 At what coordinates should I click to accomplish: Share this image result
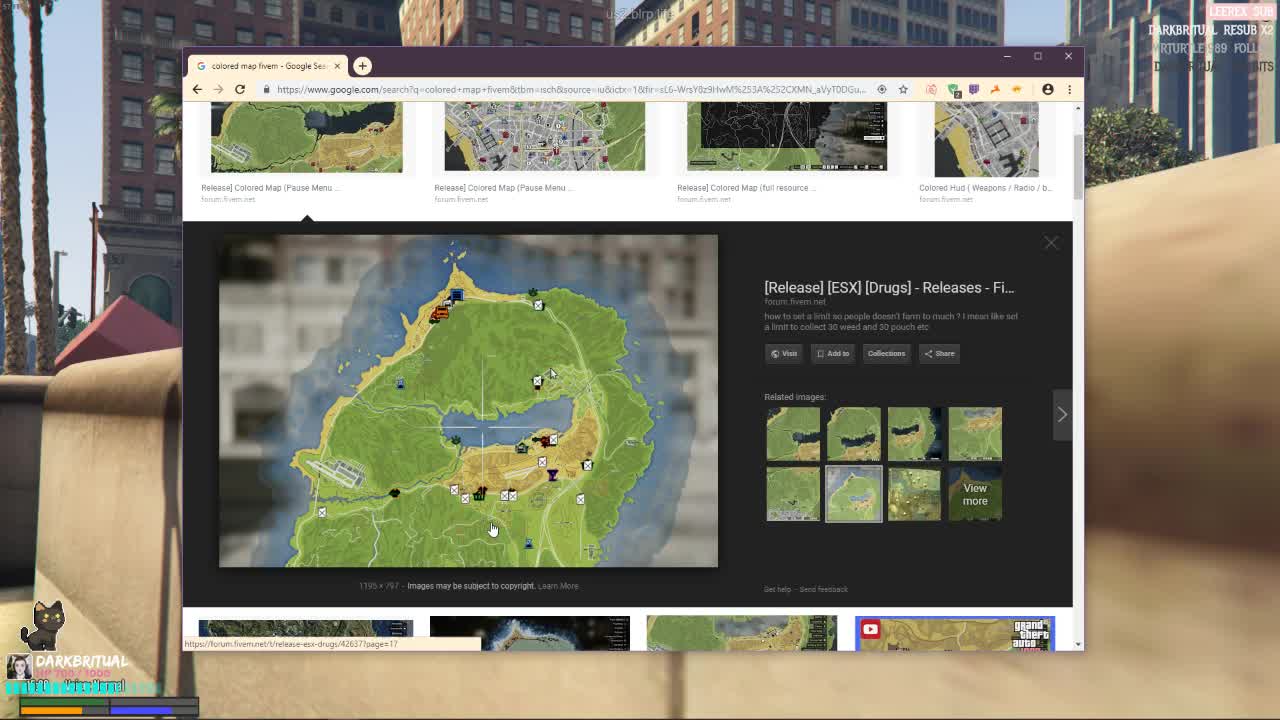click(x=939, y=353)
